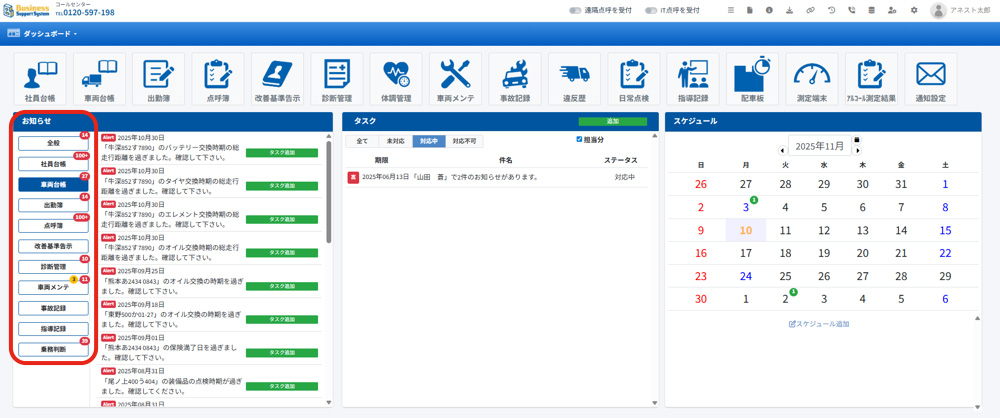This screenshot has width=1000, height=418.
Task: Select the 全て task tab
Action: (362, 141)
